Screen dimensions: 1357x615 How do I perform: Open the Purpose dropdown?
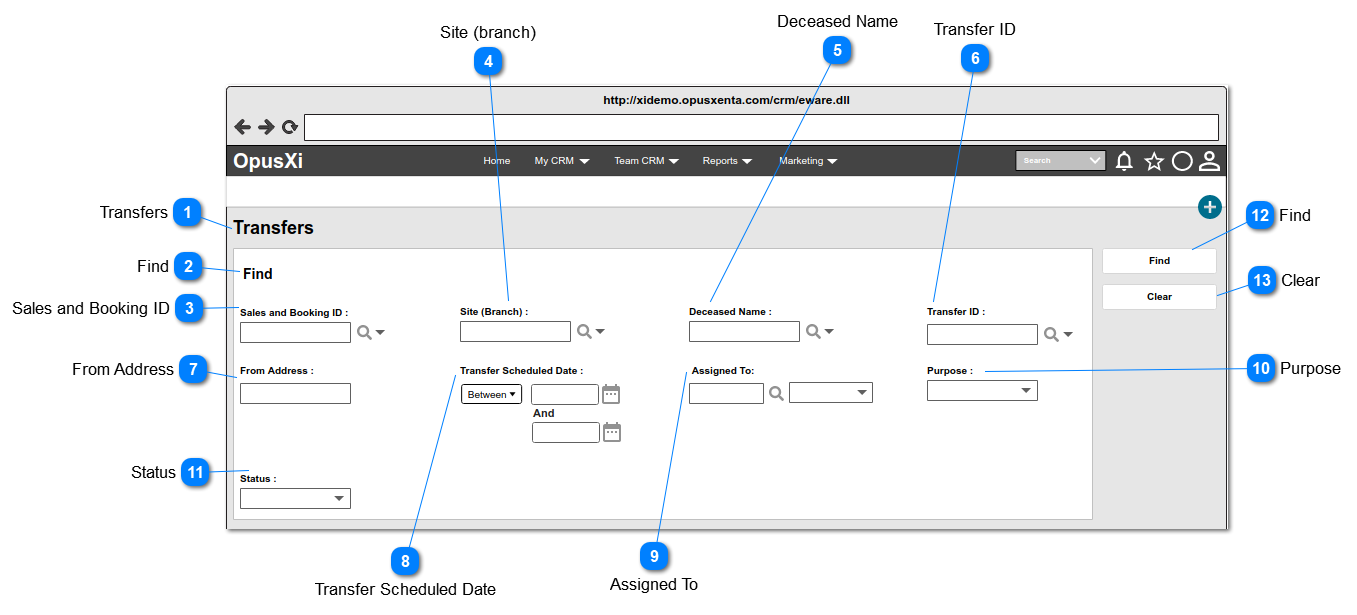coord(982,391)
